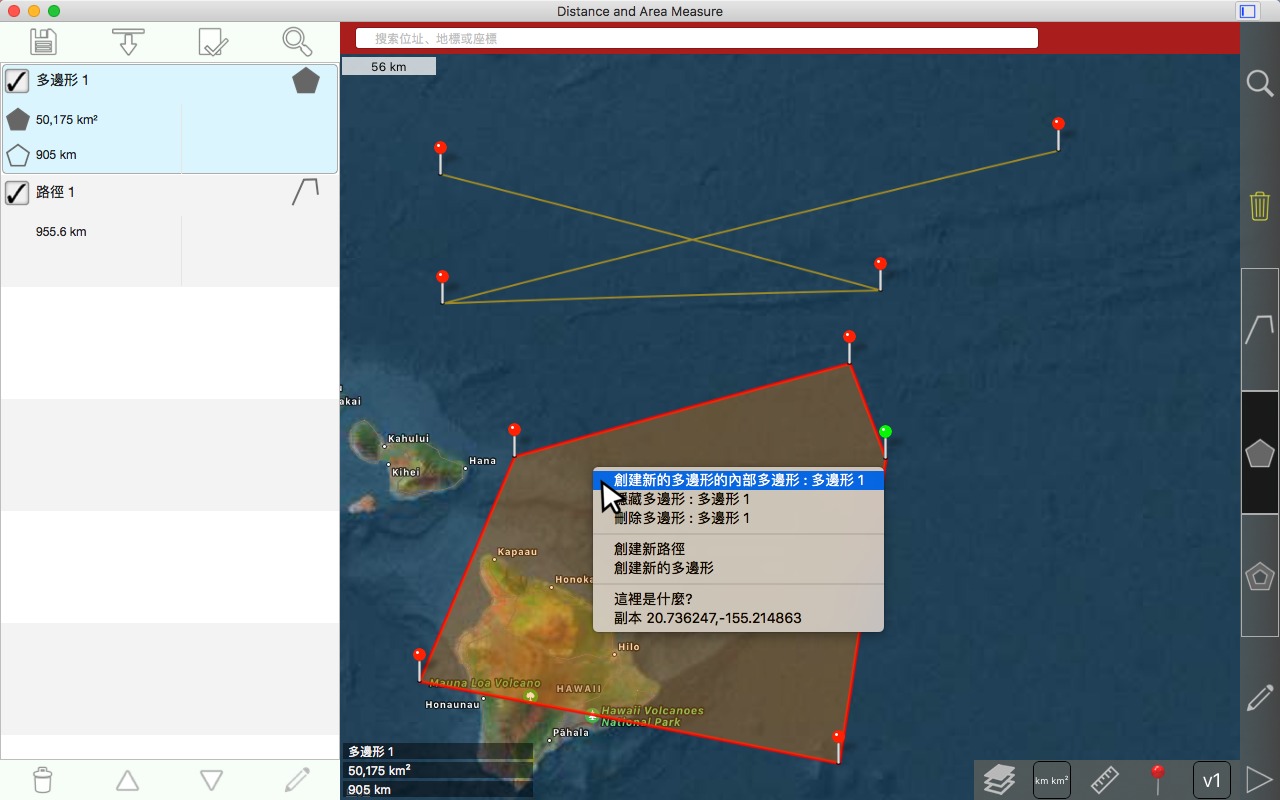Open the v1 version selector

(x=1211, y=780)
